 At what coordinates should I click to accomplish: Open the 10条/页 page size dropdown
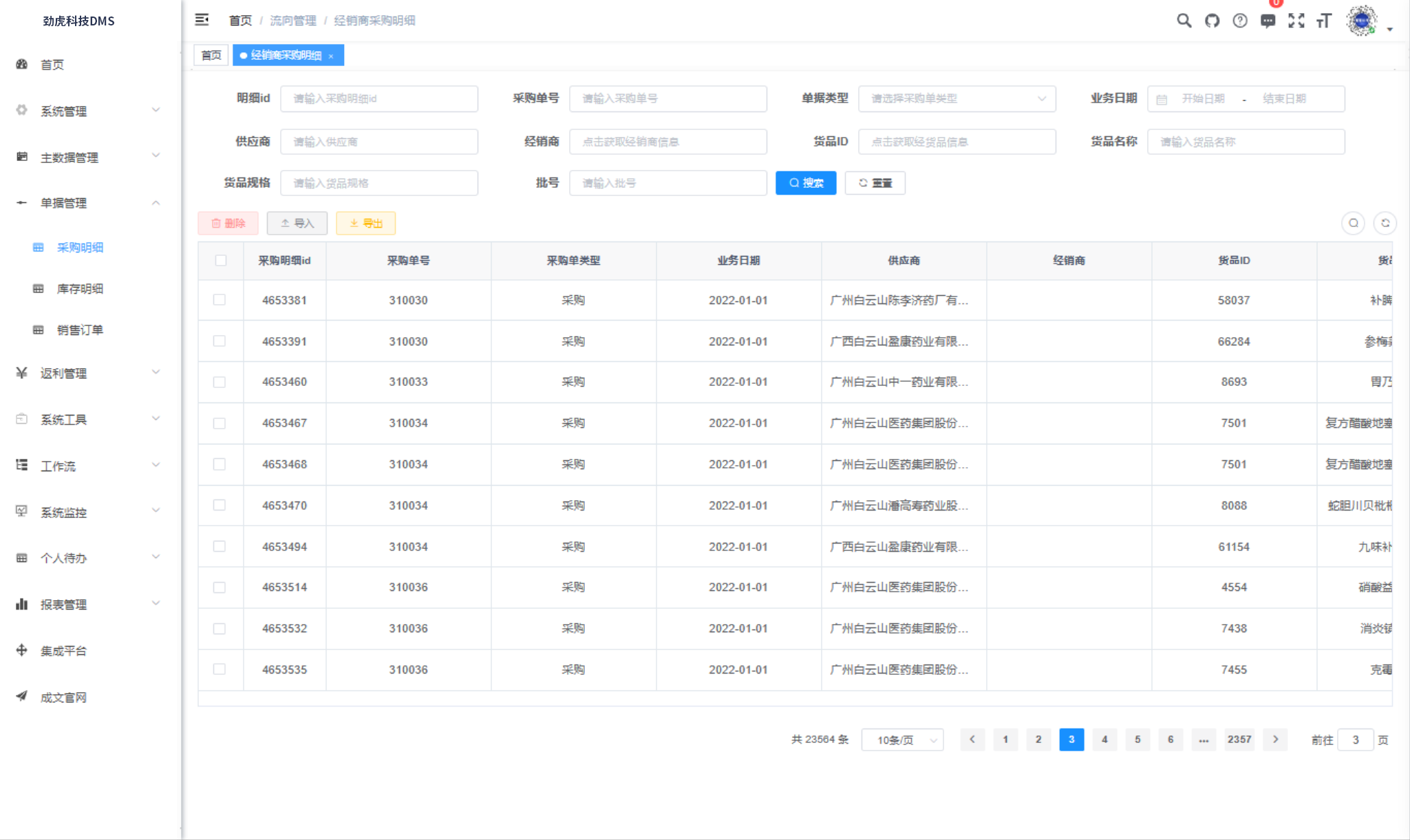903,740
